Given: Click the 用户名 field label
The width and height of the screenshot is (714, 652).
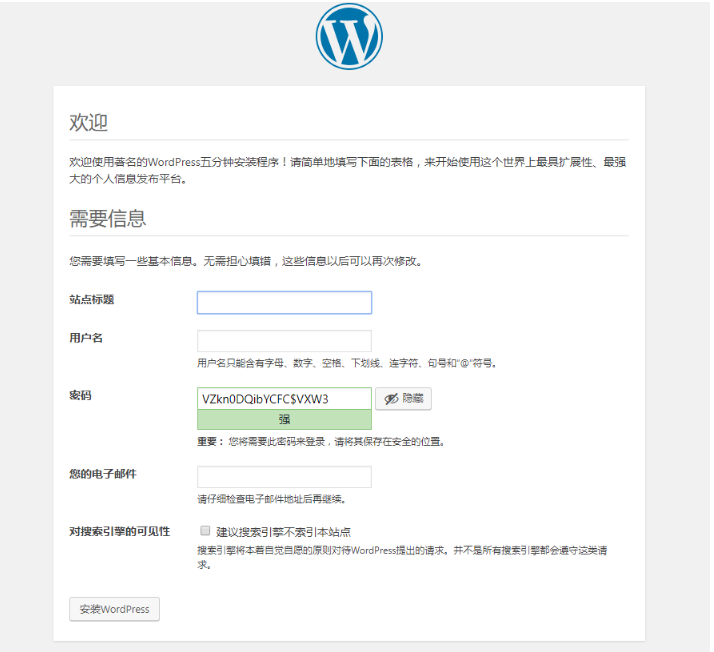Looking at the screenshot, I should click(86, 338).
